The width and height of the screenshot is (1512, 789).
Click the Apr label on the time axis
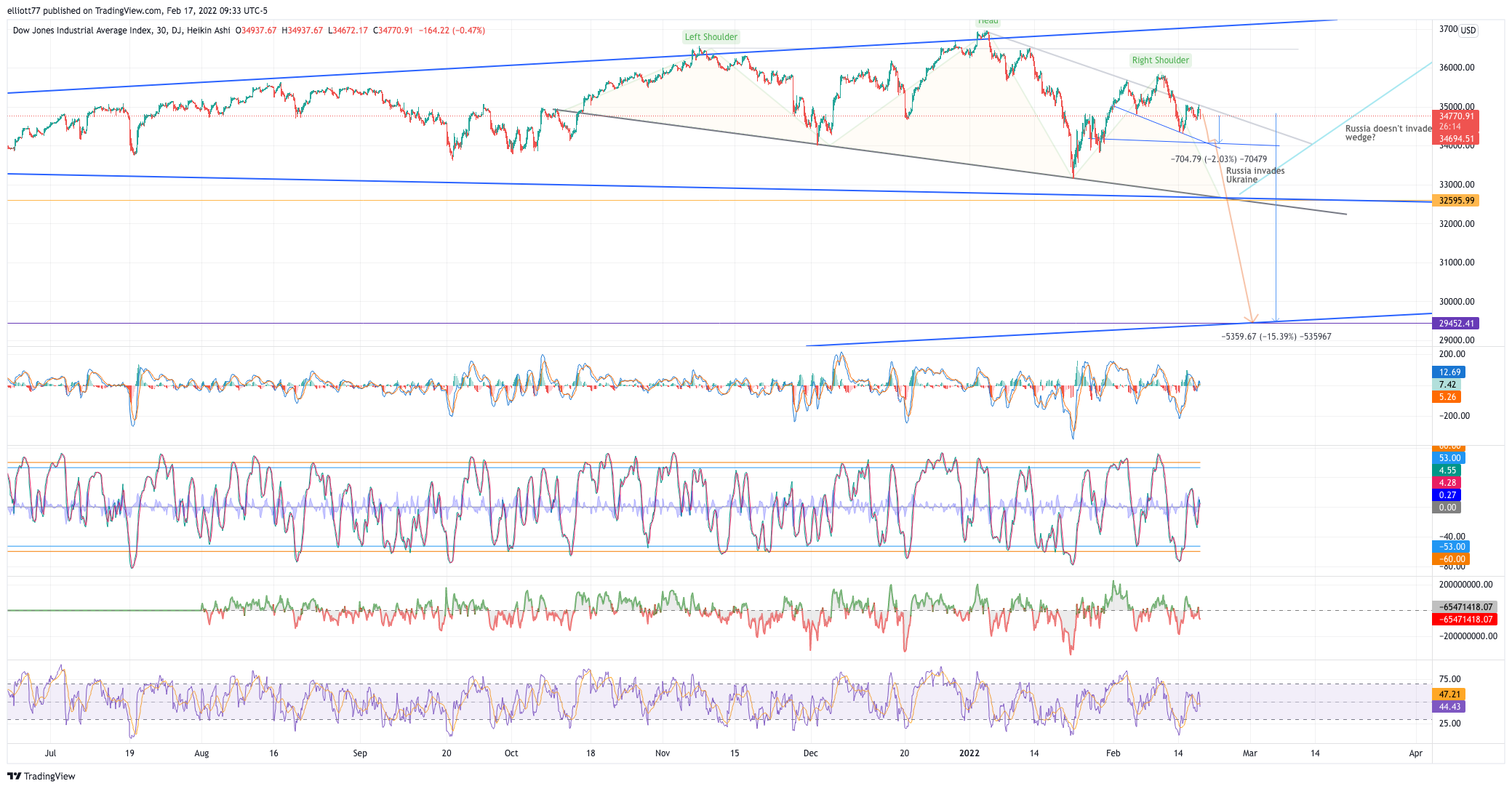click(1415, 753)
